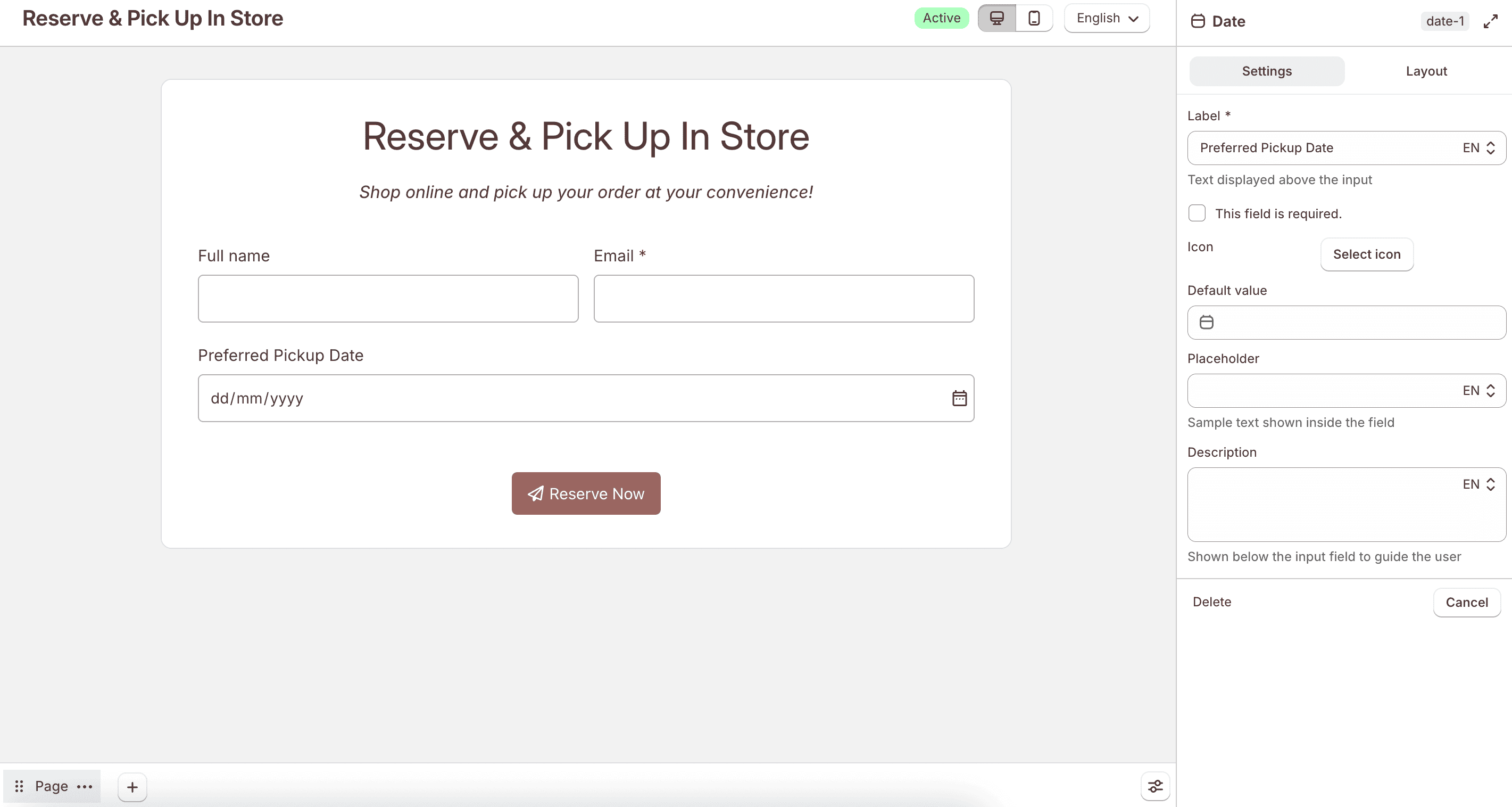Viewport: 1512px width, 807px height.
Task: Click the Reserve Now button
Action: tap(586, 493)
